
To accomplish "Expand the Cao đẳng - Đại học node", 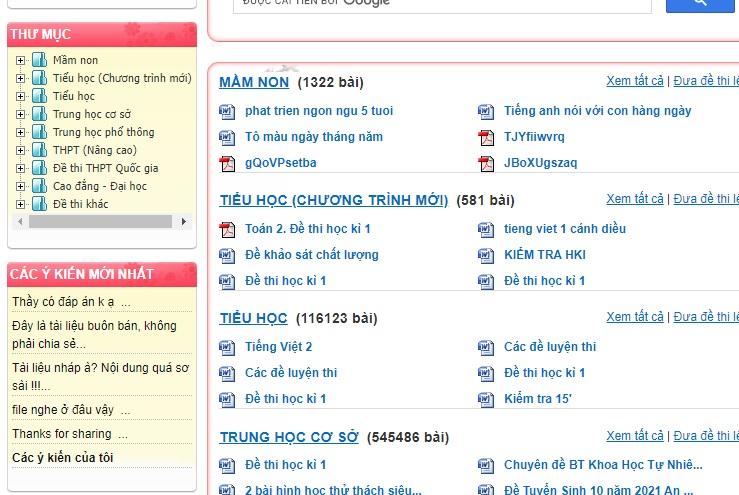I will [20, 186].
